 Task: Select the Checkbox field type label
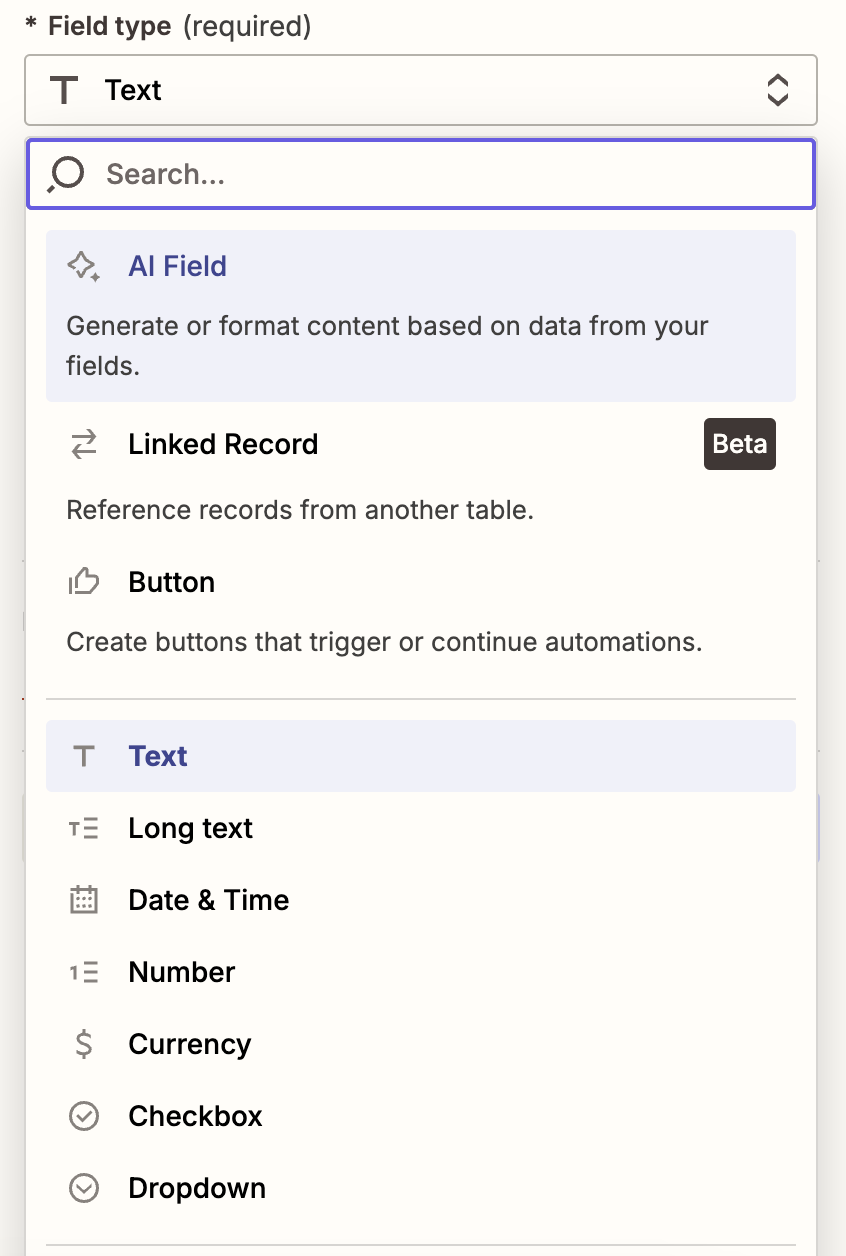[195, 1116]
